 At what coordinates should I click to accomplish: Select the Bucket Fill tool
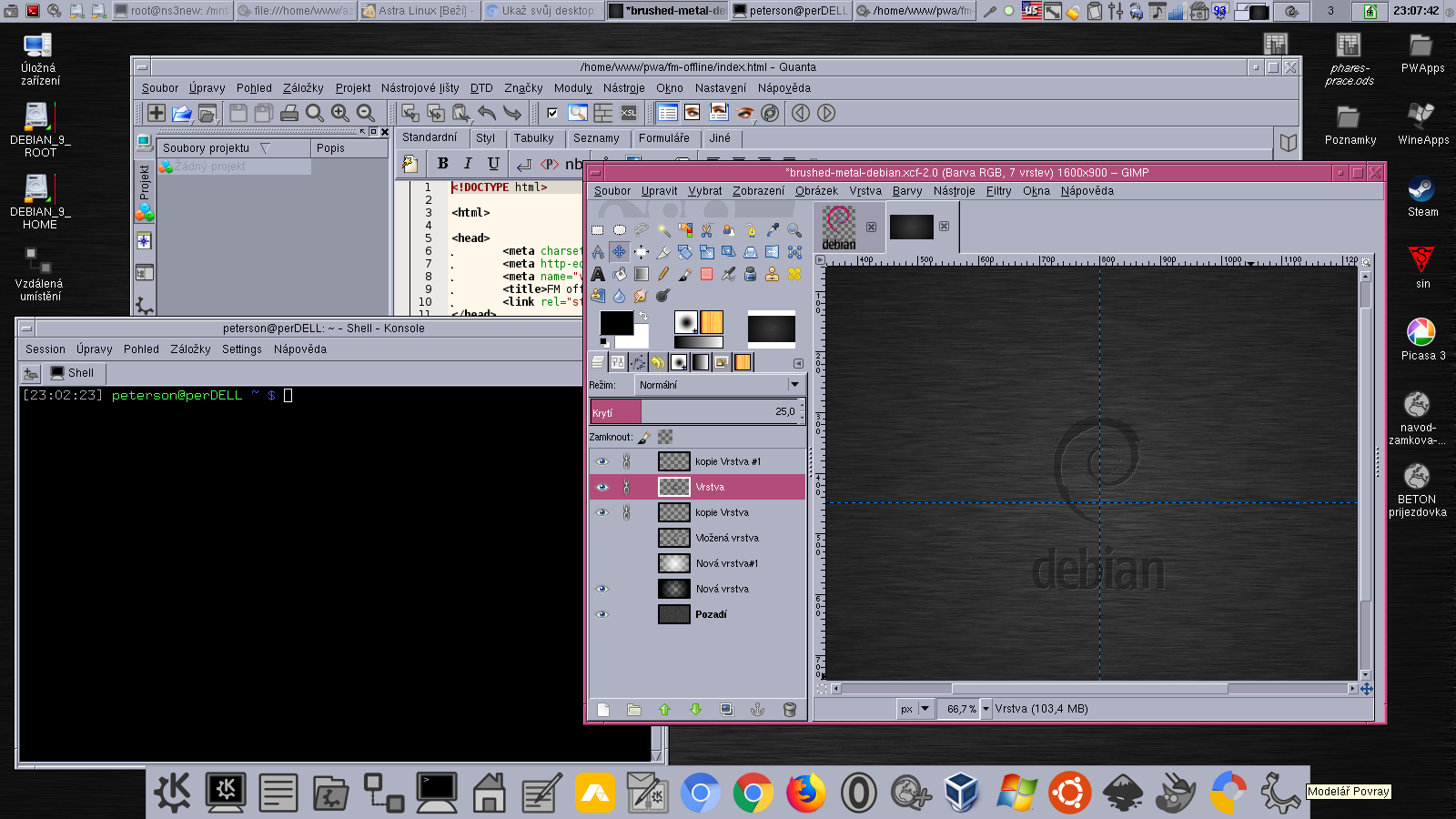pos(619,275)
